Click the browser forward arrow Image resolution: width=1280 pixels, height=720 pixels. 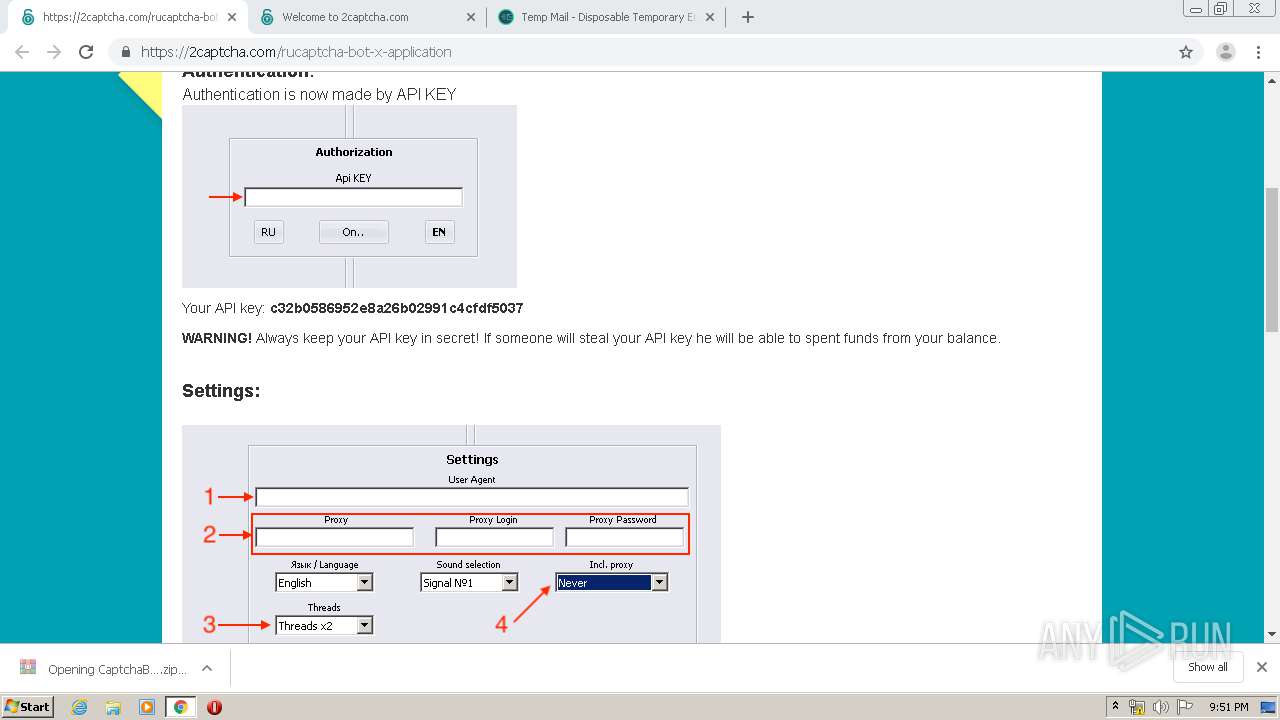point(54,52)
